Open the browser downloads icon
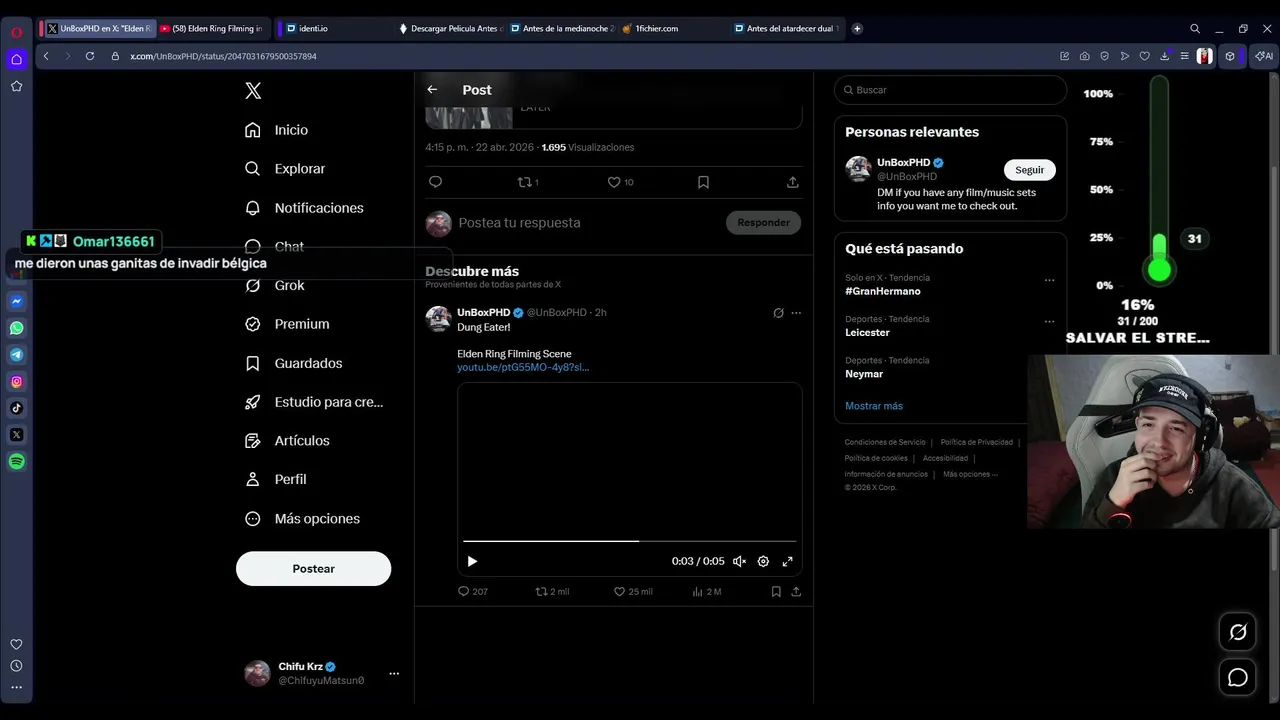Viewport: 1280px width, 720px height. point(1164,56)
